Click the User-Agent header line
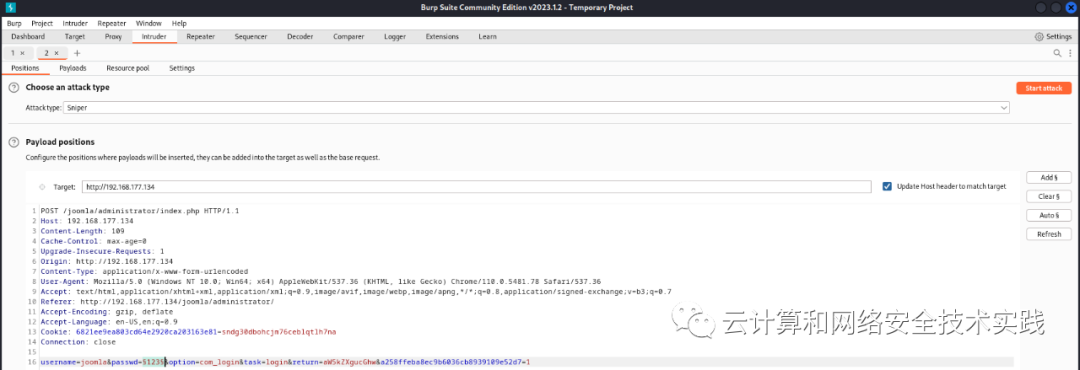The image size is (1080, 370). [x=321, y=281]
